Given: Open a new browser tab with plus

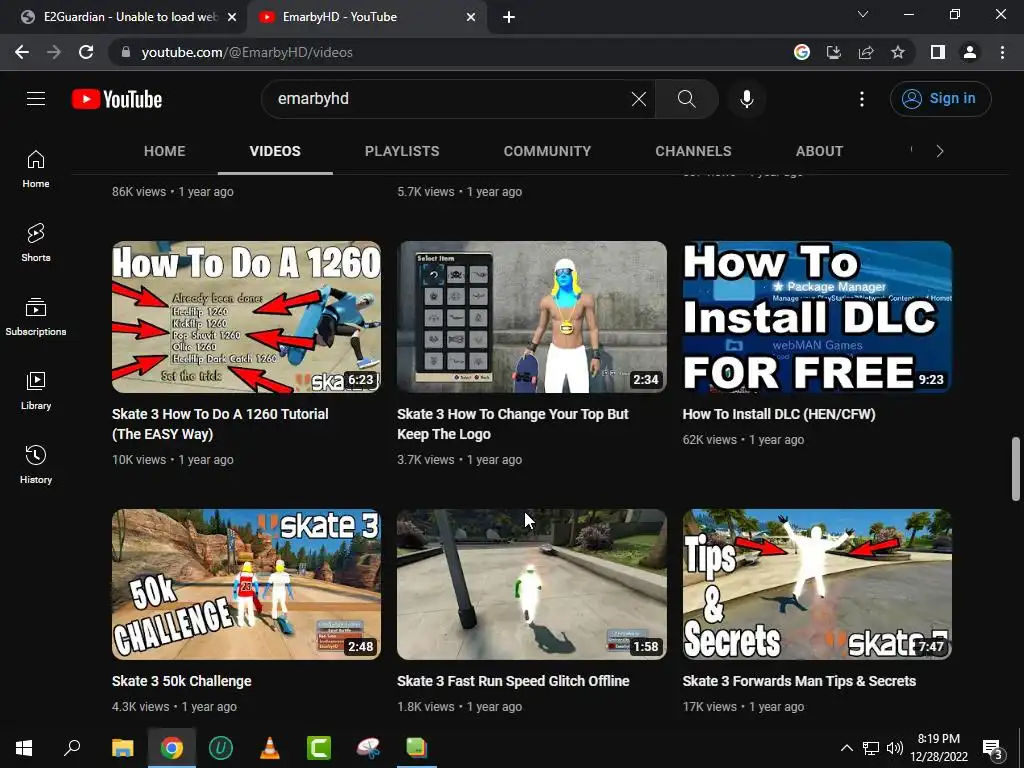Looking at the screenshot, I should point(509,18).
